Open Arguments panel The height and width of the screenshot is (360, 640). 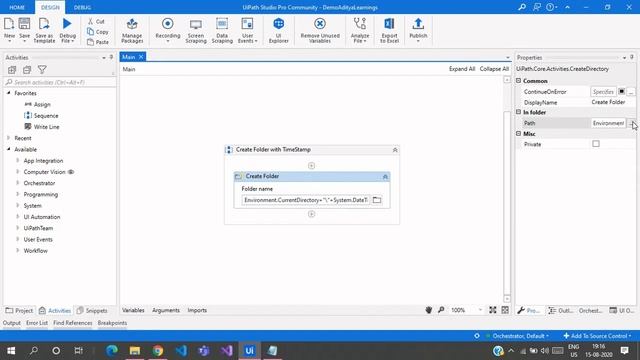tap(166, 310)
